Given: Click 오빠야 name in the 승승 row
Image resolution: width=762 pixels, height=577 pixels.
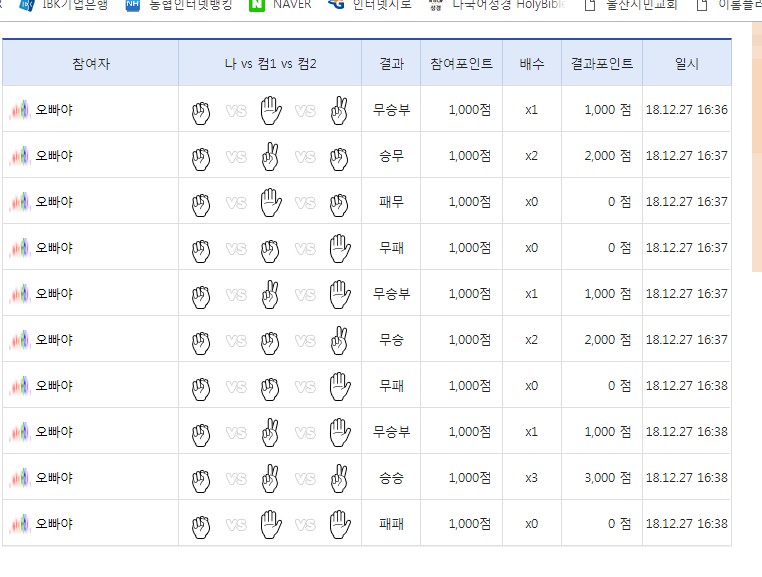Looking at the screenshot, I should pos(54,478).
